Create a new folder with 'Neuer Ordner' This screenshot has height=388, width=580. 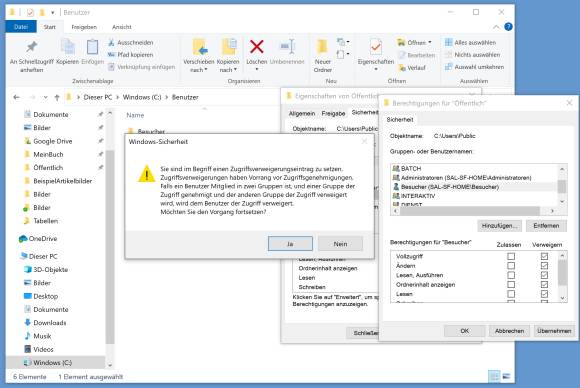coord(323,56)
